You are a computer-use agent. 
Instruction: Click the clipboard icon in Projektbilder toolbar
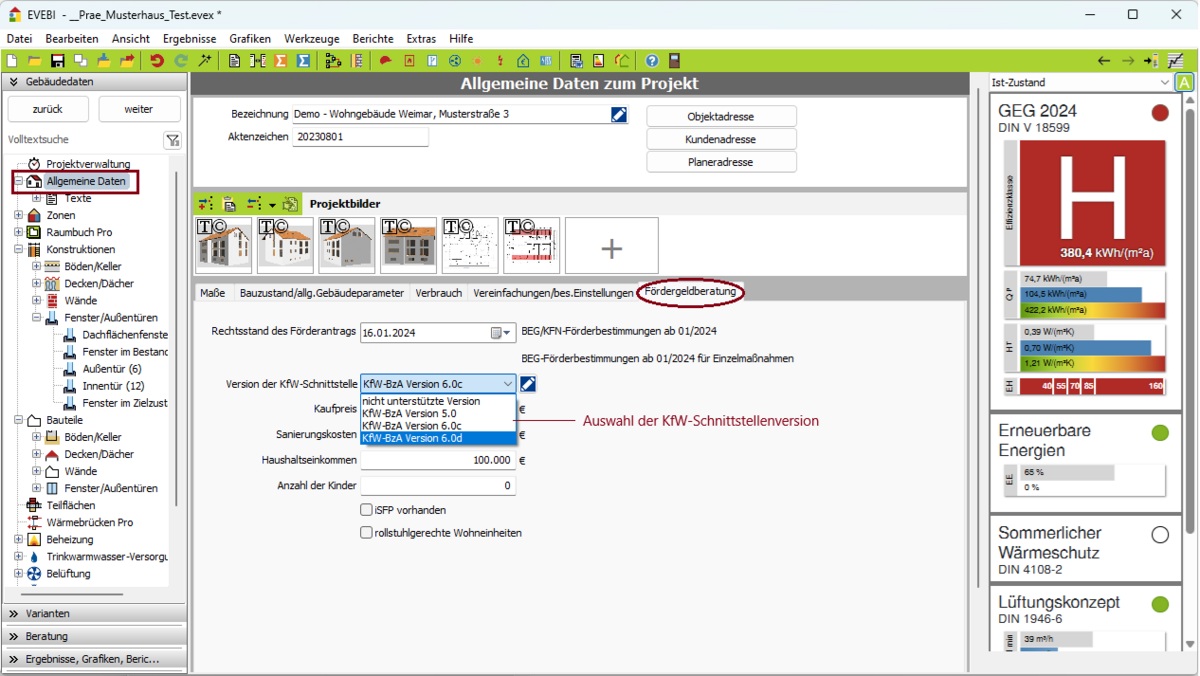click(230, 204)
